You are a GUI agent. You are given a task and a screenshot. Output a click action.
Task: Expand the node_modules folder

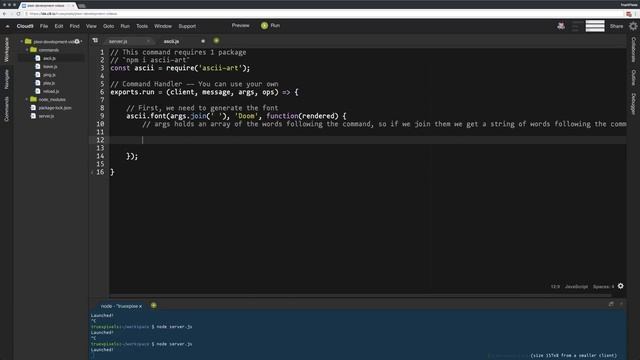(x=27, y=99)
